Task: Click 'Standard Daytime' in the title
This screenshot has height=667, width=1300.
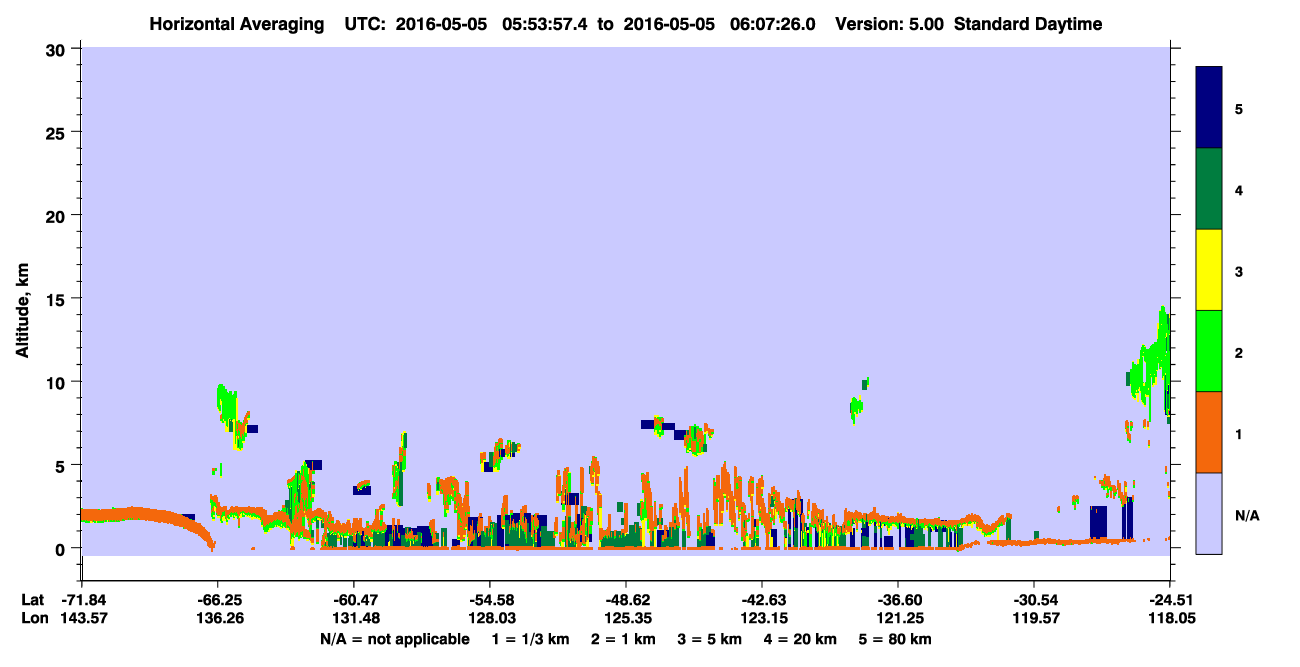Action: (1028, 24)
